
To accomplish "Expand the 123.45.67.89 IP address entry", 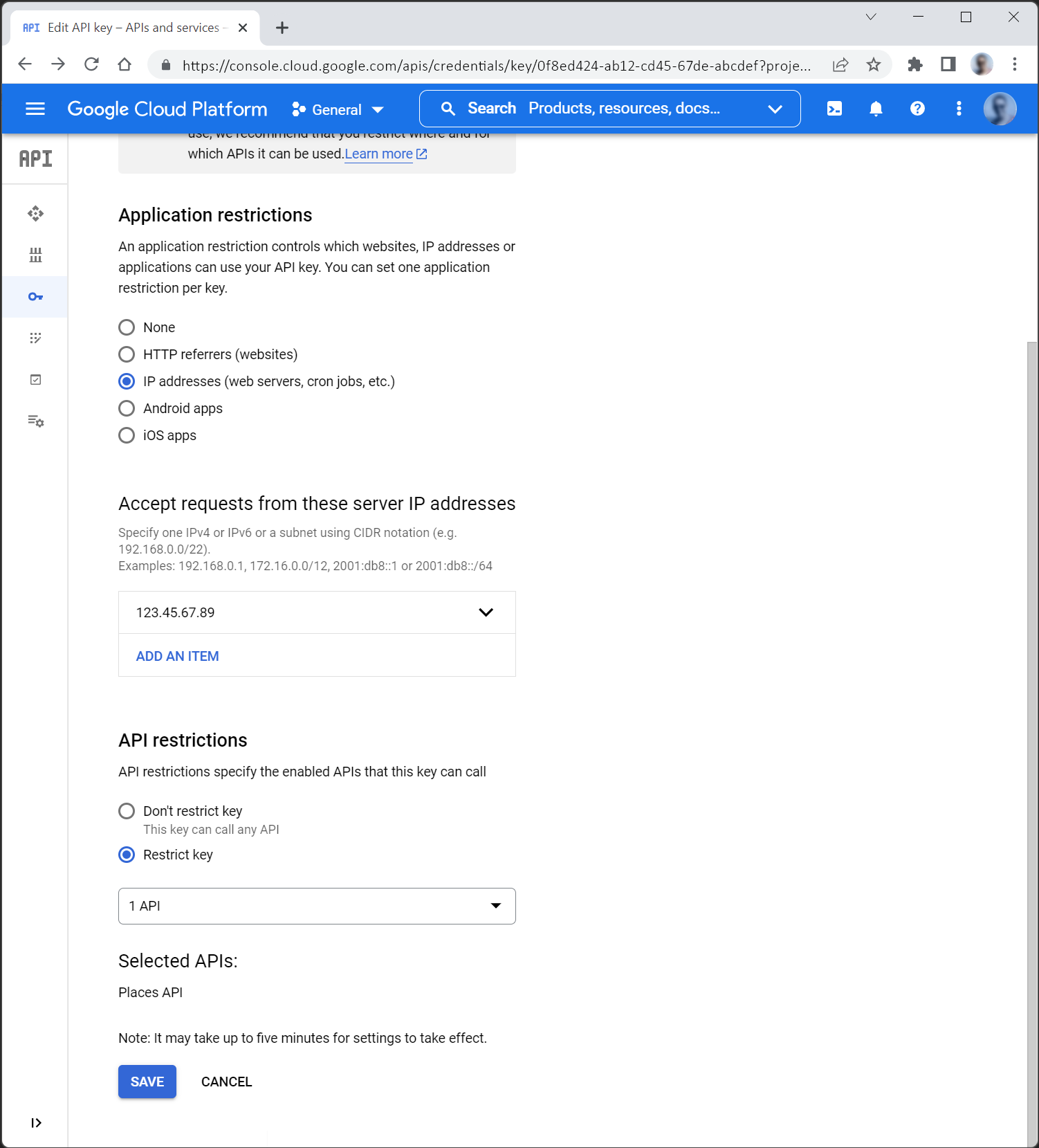I will [486, 612].
